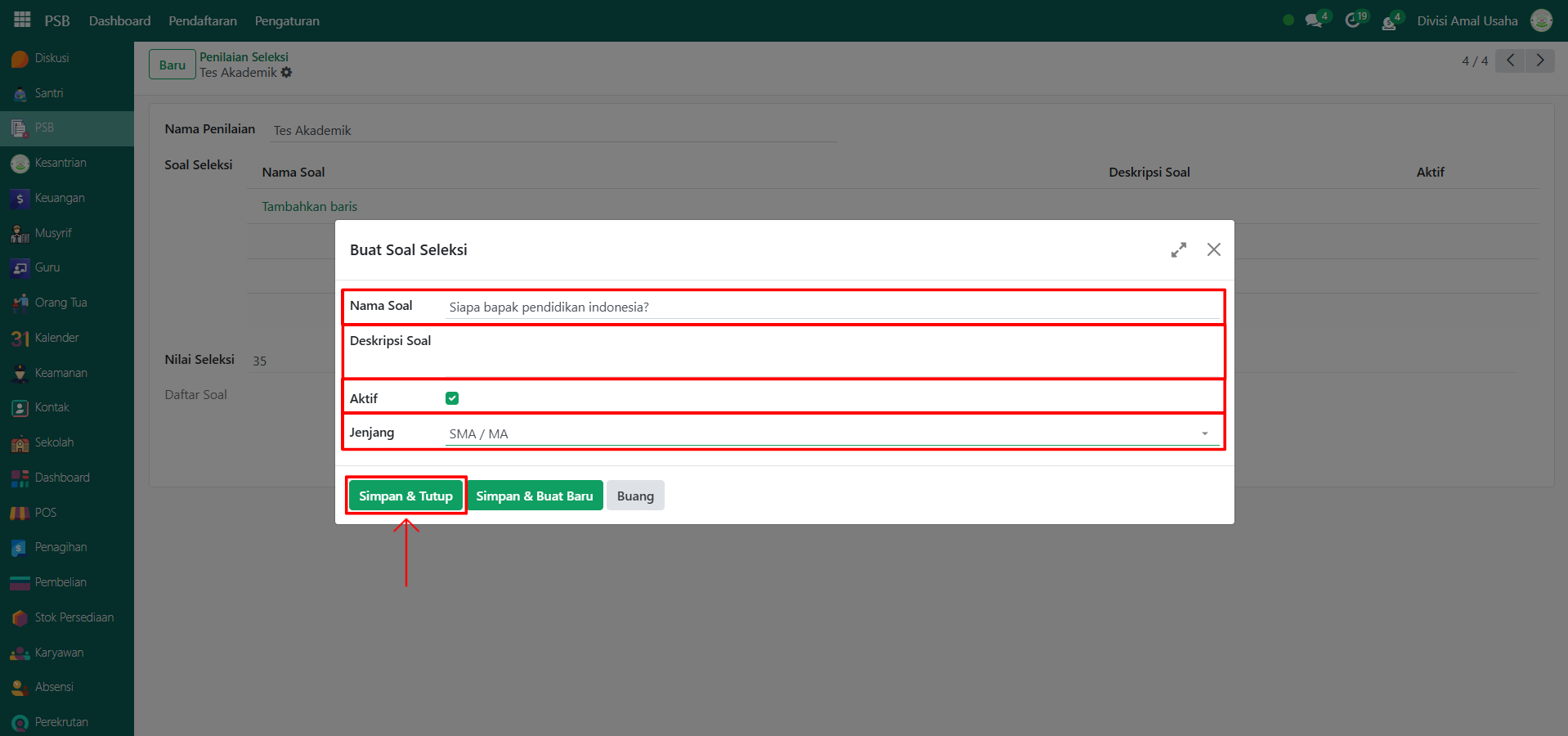Open the apps grid menu icon

(x=22, y=20)
